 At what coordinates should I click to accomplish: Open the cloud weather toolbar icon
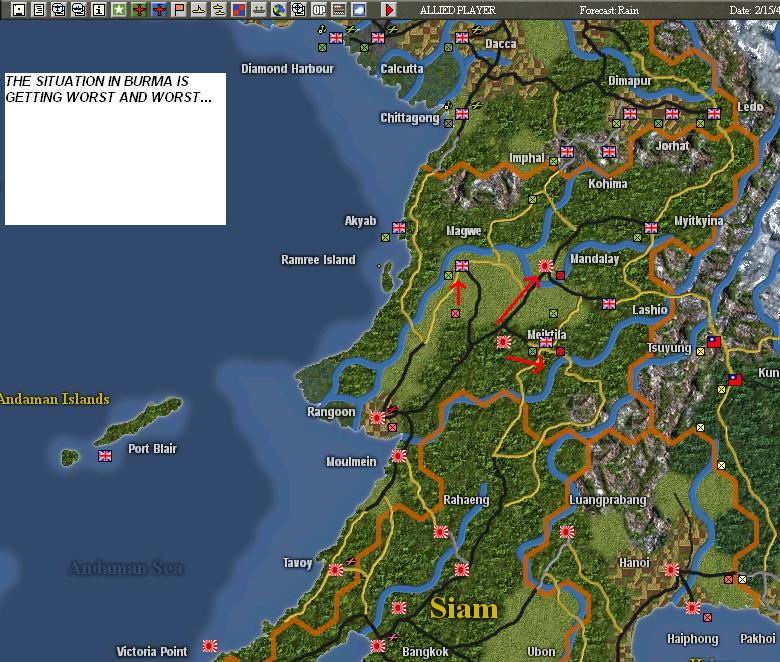pyautogui.click(x=359, y=9)
